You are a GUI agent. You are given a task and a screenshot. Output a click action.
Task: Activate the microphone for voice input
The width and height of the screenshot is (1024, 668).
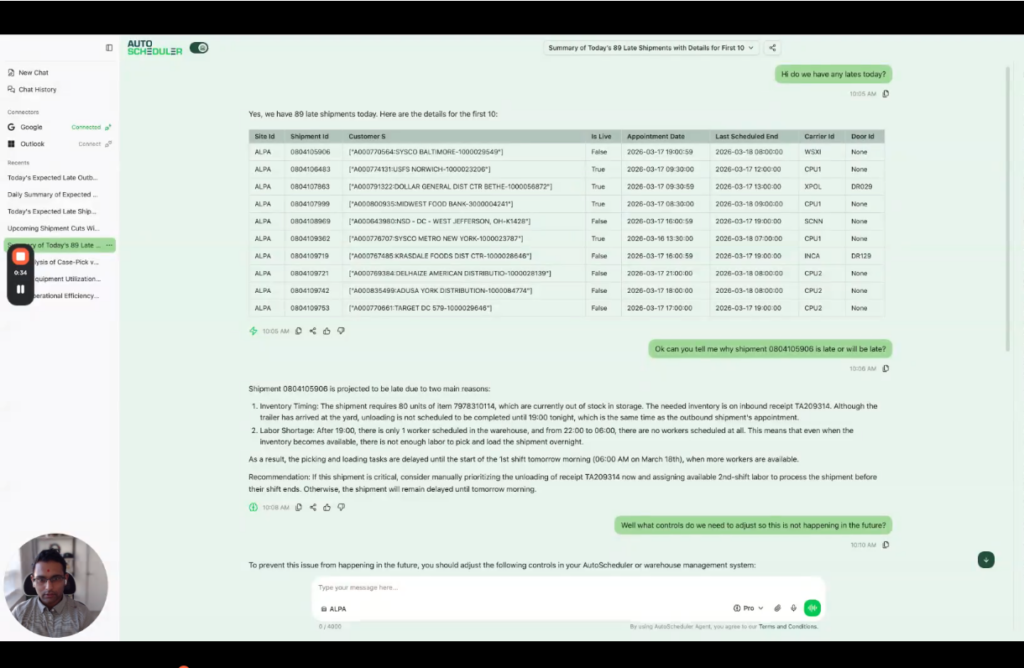[793, 607]
